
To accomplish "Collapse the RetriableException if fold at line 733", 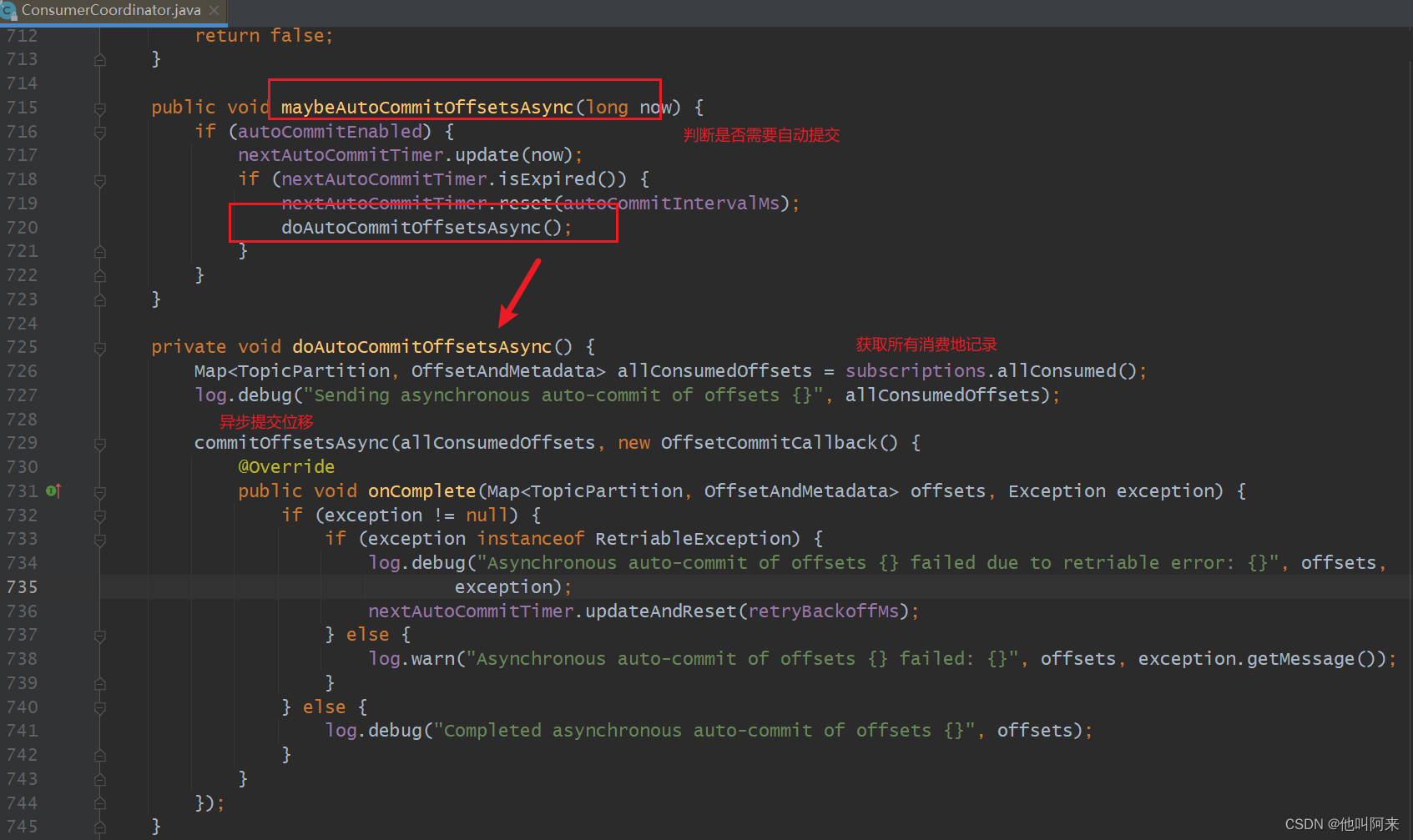I will pos(100,540).
